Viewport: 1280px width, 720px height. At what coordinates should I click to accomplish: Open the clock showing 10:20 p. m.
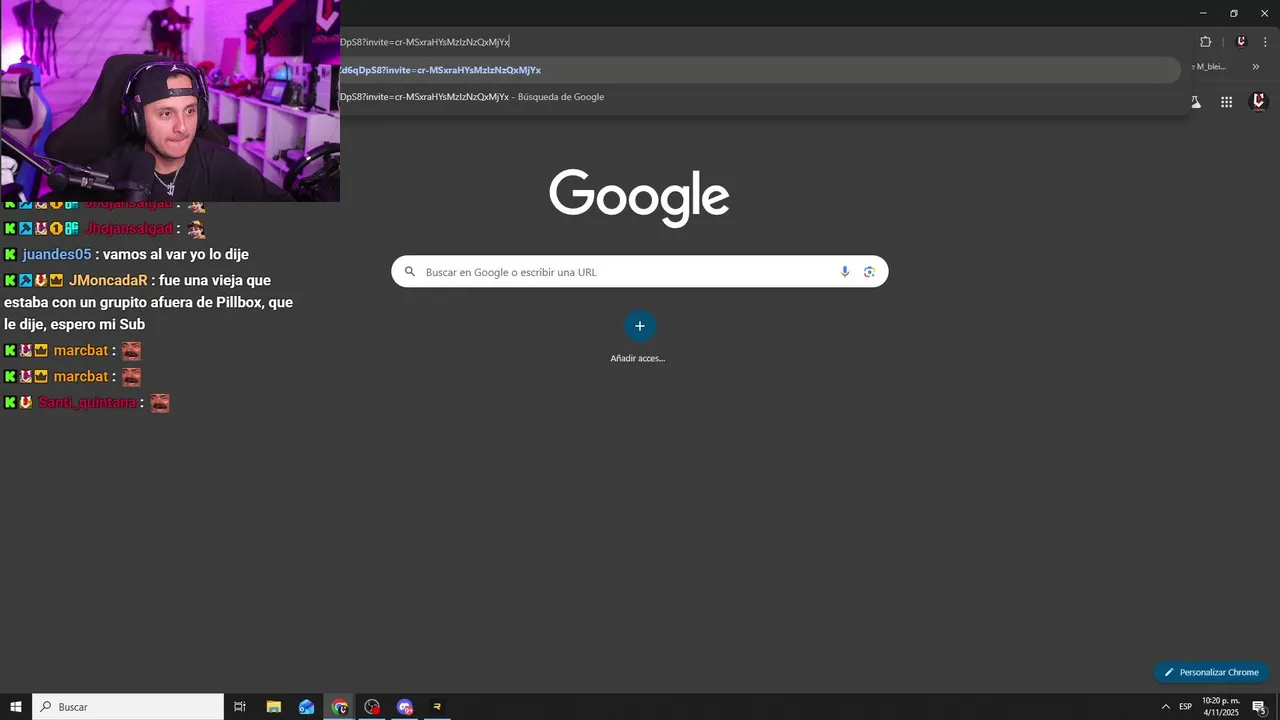tap(1221, 707)
